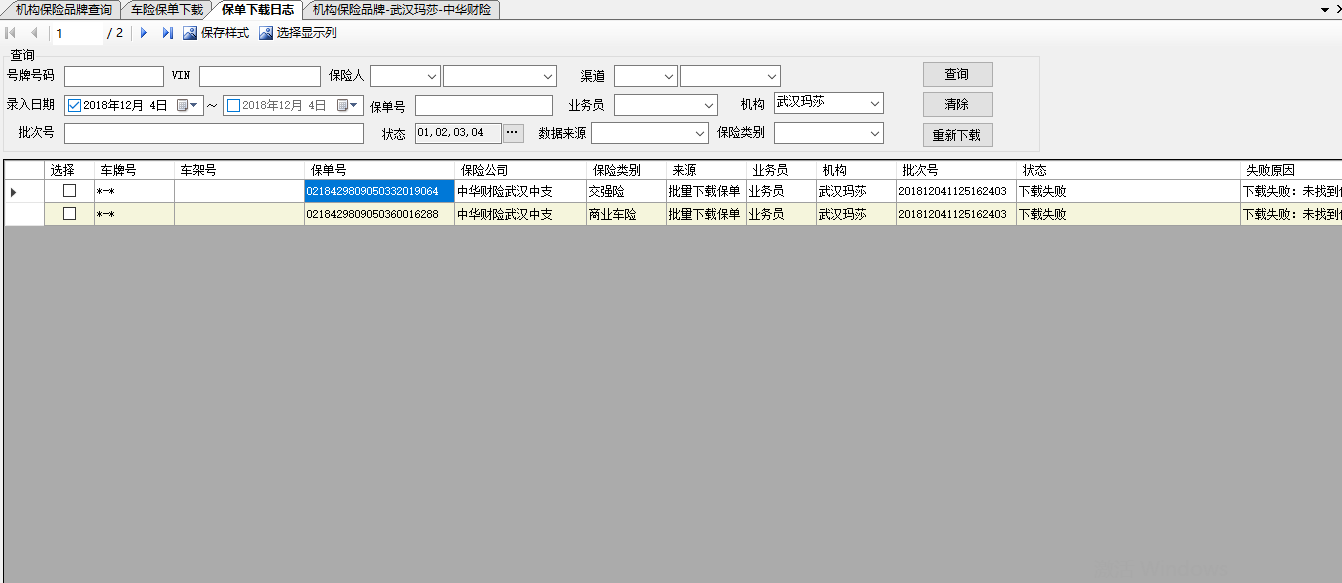
Task: Click the 商业车险 cell in second row
Action: tap(626, 214)
